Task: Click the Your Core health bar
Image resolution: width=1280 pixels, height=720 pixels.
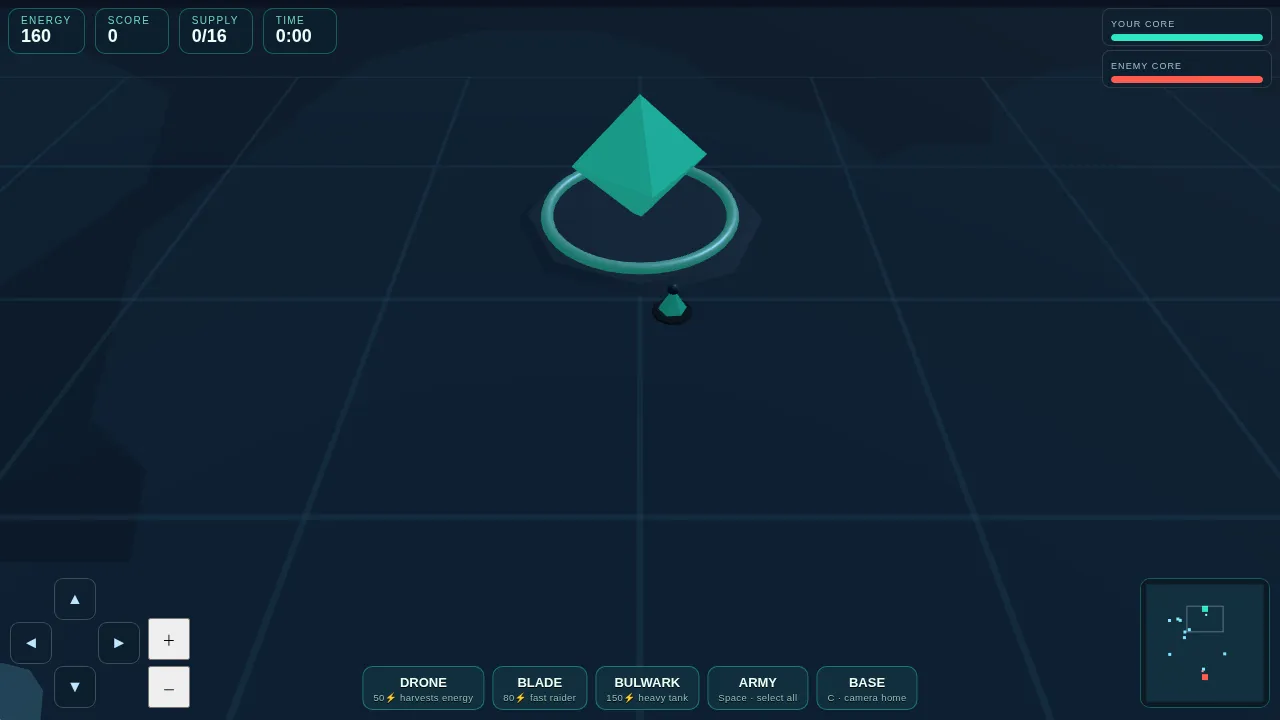Action: pos(1187,38)
